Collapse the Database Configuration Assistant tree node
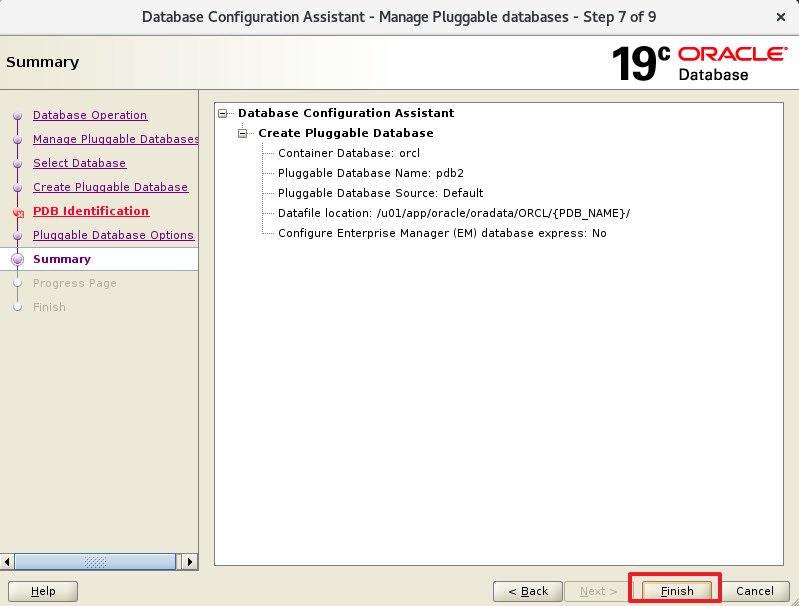 (x=223, y=113)
